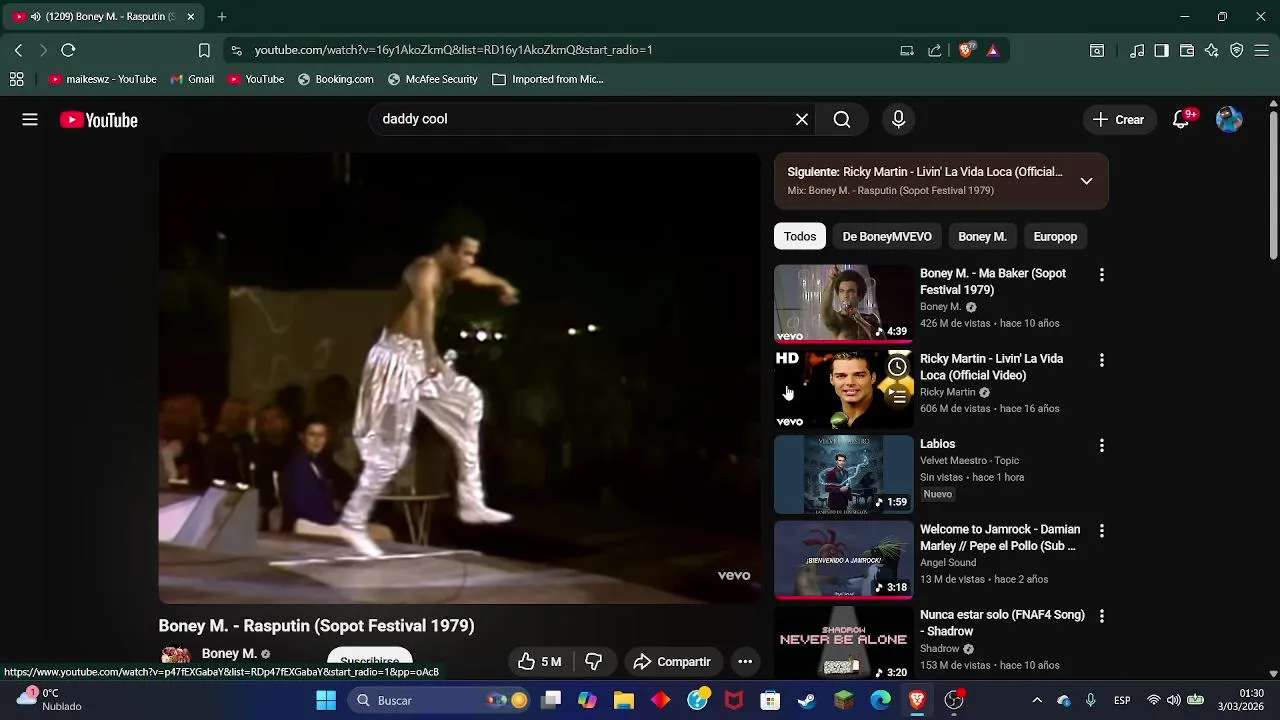This screenshot has width=1280, height=720.
Task: Open media playlist music note icon
Action: click(x=1137, y=50)
